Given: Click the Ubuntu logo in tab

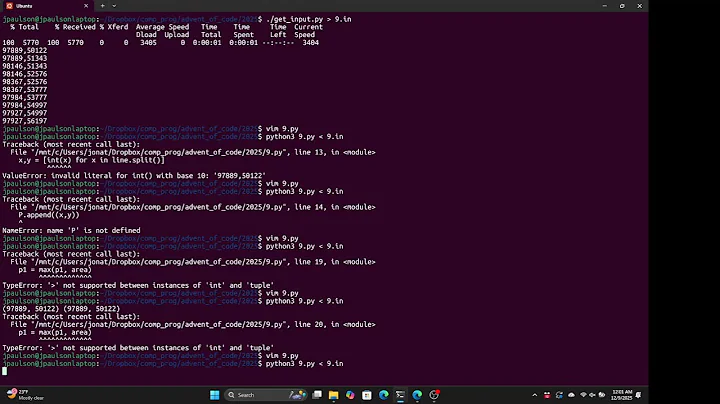Looking at the screenshot, I should tap(9, 6).
